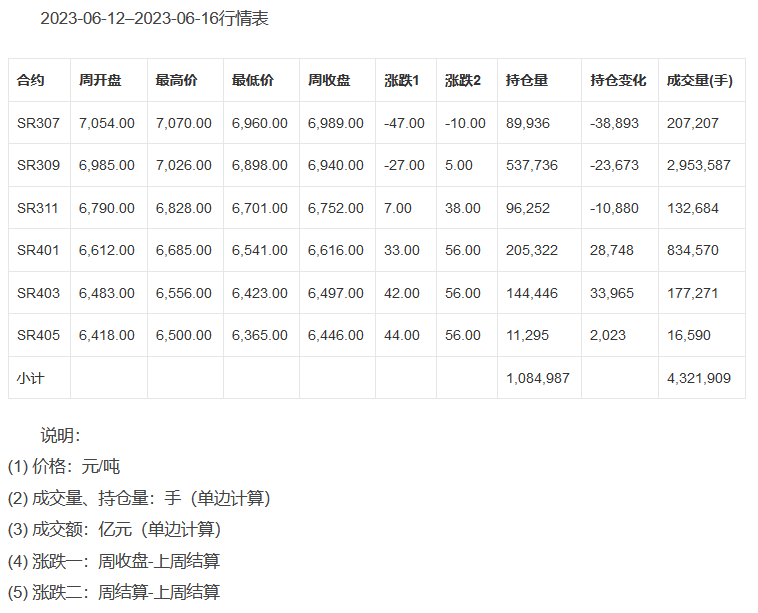Click the subtotal open interest 1,084,987
The width and height of the screenshot is (758, 613).
[538, 378]
